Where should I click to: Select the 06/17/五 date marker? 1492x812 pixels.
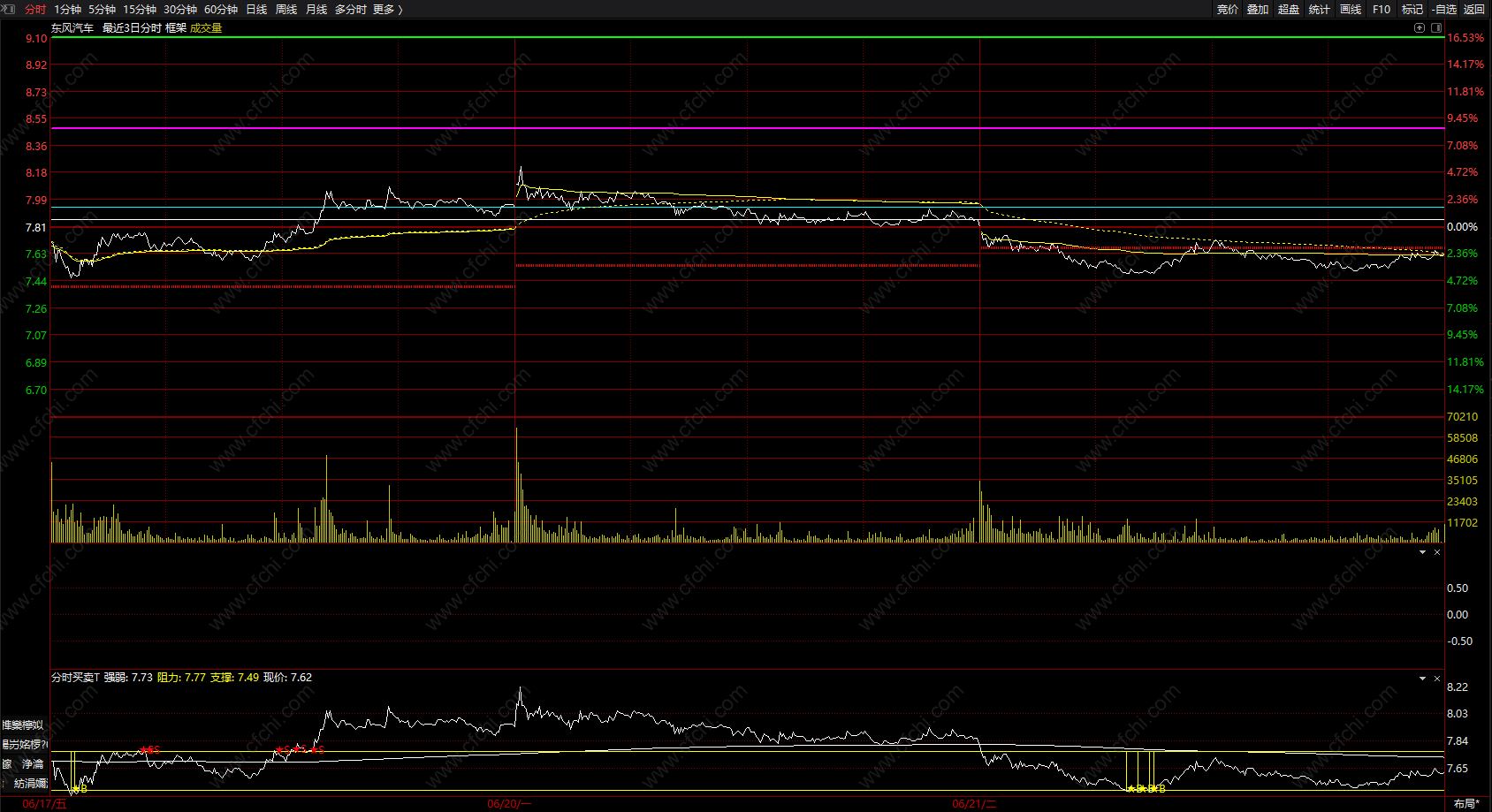point(44,804)
